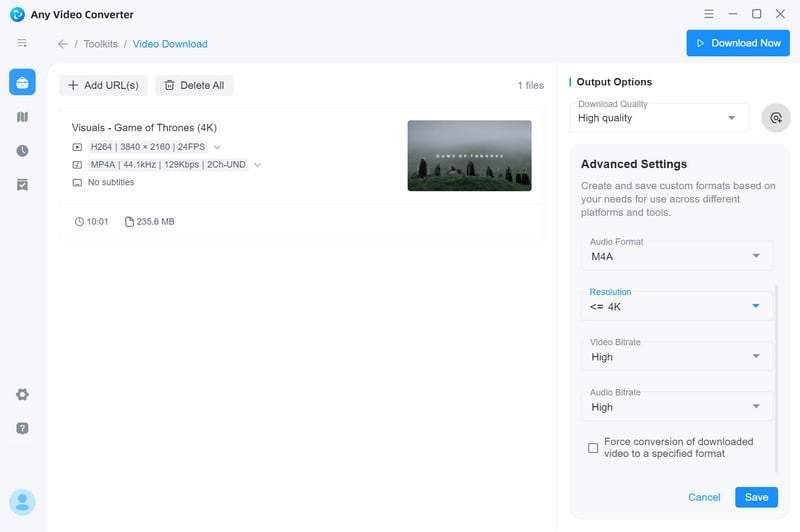Screen dimensions: 800x532
Task: Open the format library sidebar icon
Action: [x=22, y=117]
